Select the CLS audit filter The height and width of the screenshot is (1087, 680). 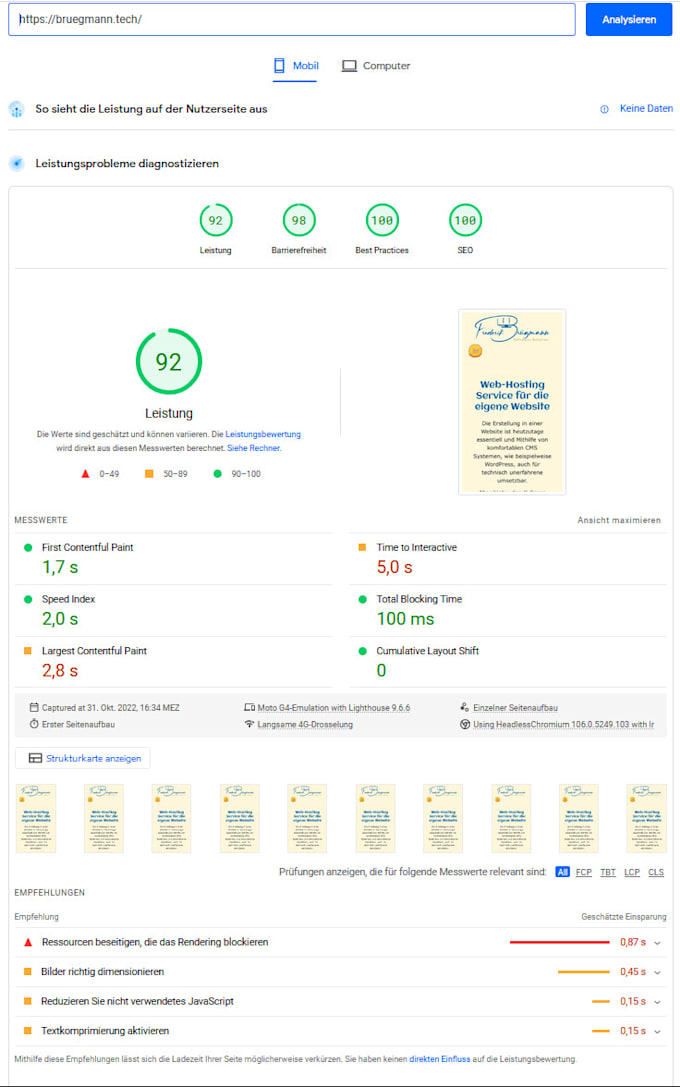point(656,872)
